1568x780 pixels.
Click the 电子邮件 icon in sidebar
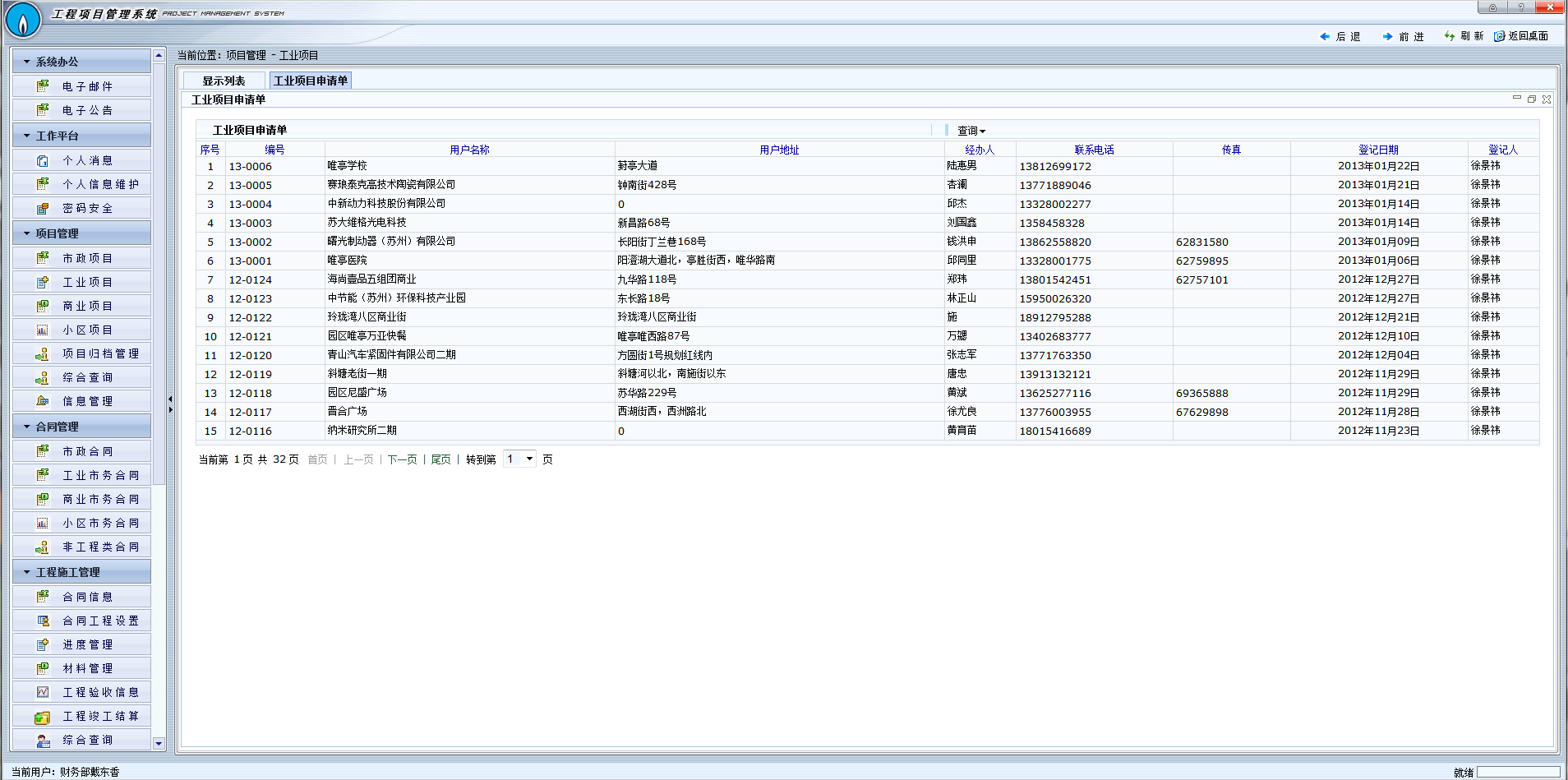(x=43, y=86)
